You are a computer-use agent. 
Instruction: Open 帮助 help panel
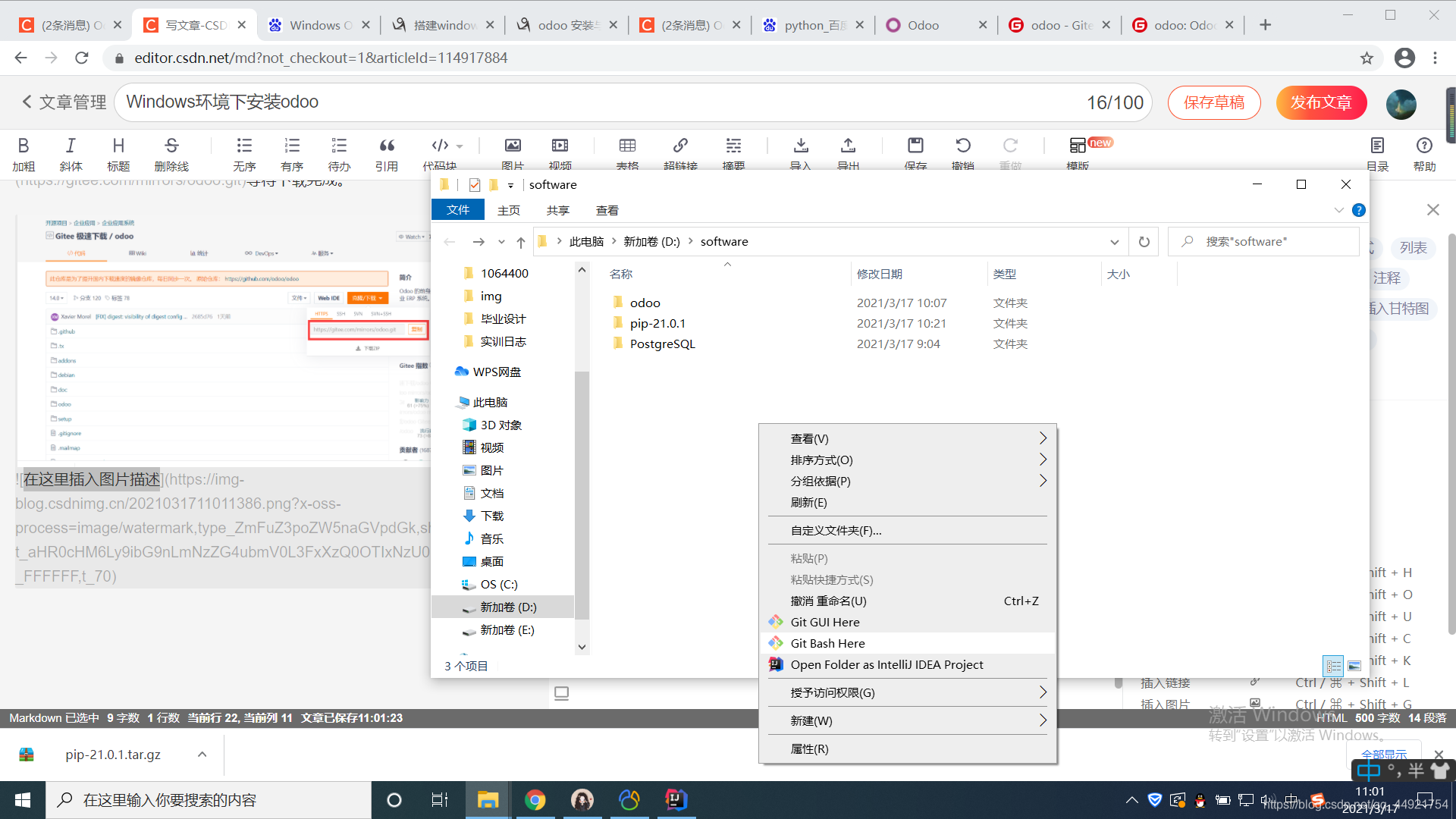click(x=1424, y=154)
